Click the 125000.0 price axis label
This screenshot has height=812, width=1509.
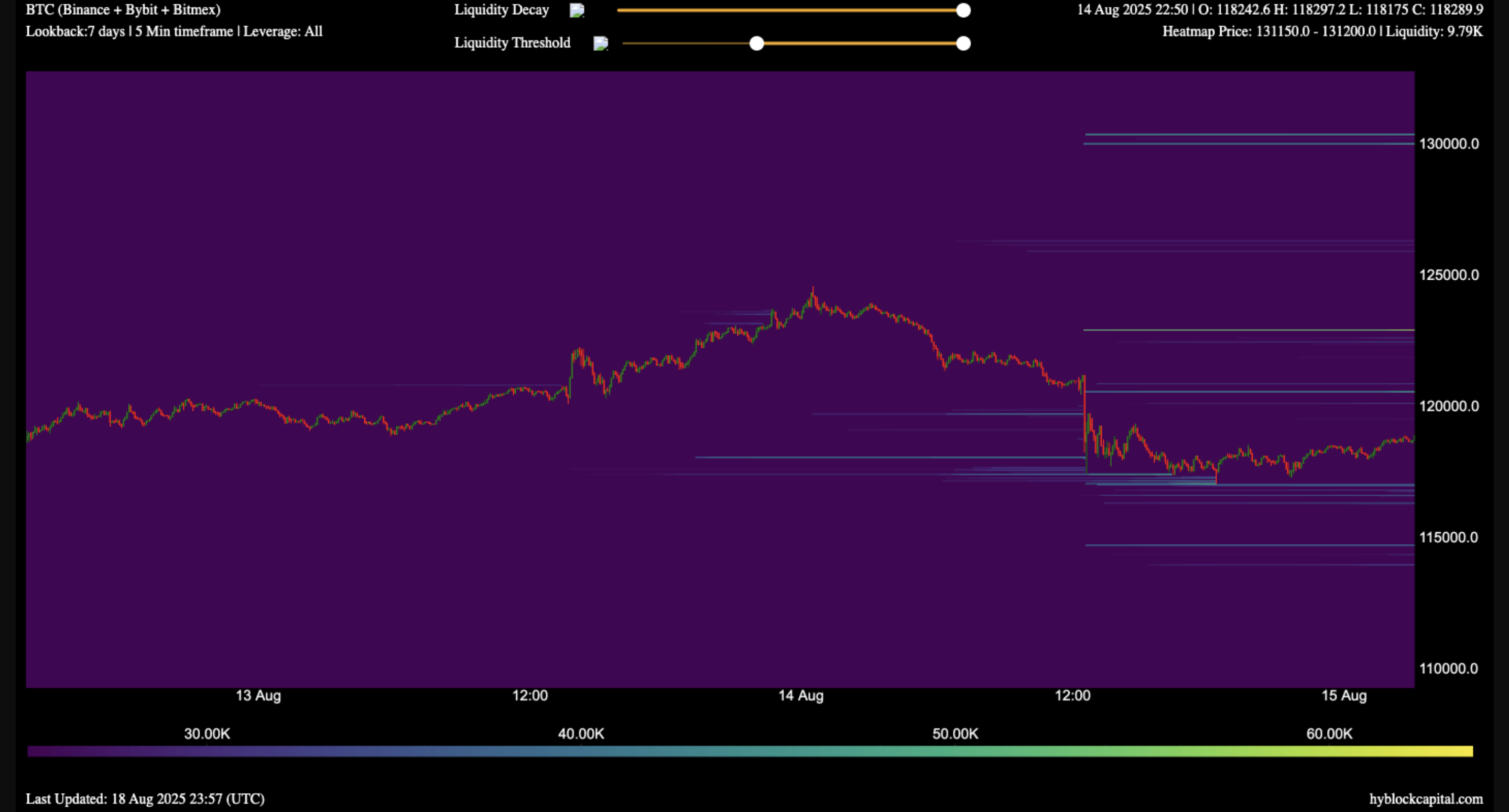1449,275
